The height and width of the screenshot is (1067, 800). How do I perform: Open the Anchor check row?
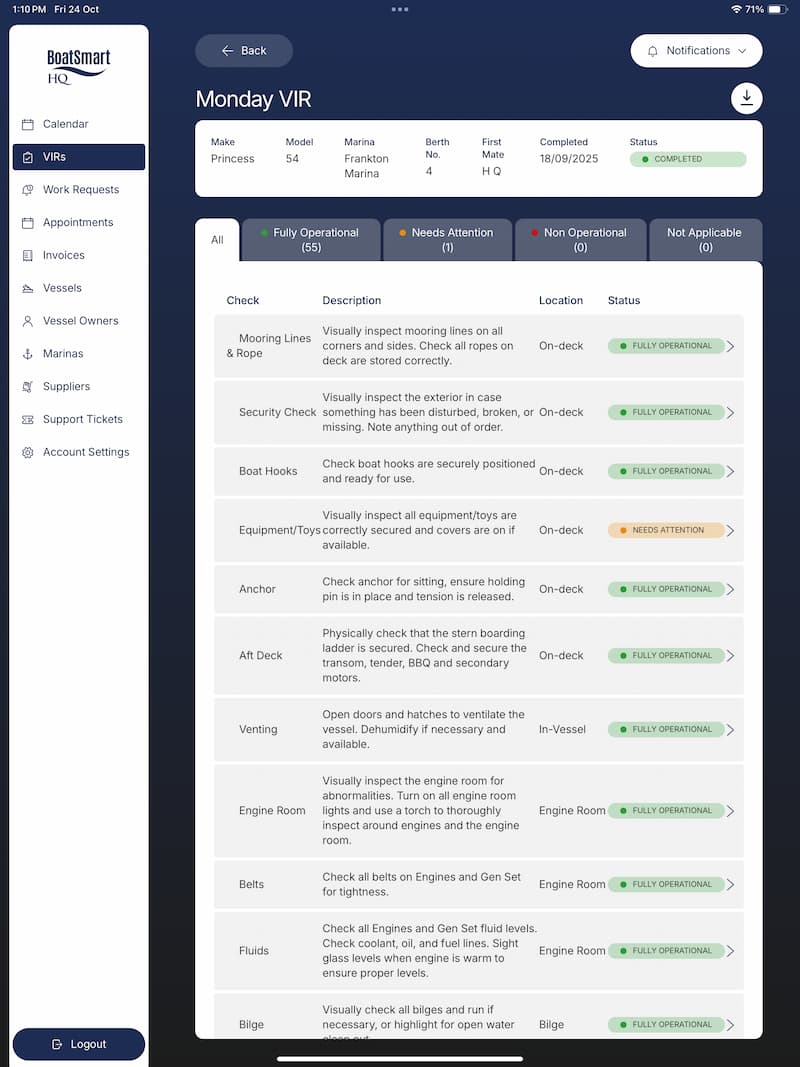(x=478, y=589)
